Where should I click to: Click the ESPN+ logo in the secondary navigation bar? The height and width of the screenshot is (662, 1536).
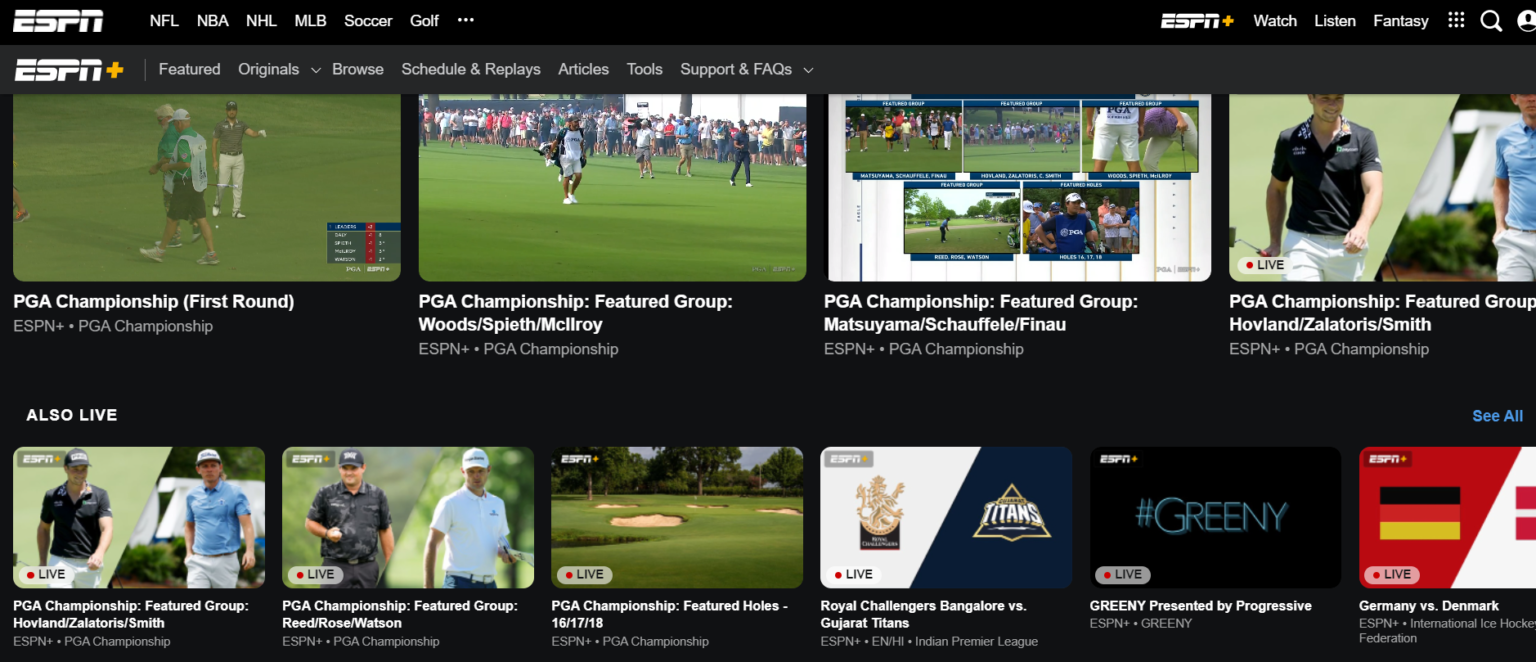68,68
